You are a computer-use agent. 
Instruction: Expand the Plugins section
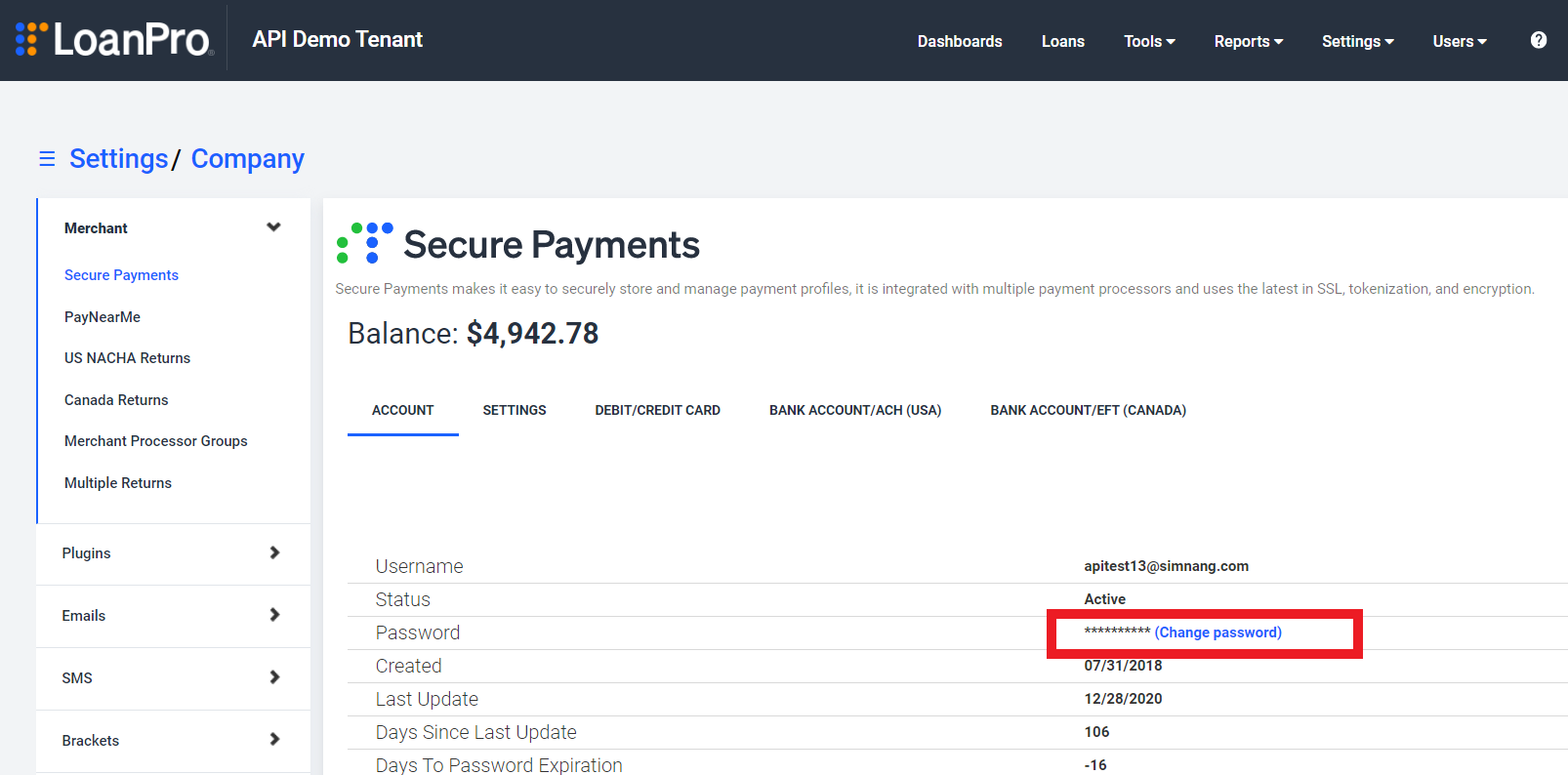click(x=173, y=553)
